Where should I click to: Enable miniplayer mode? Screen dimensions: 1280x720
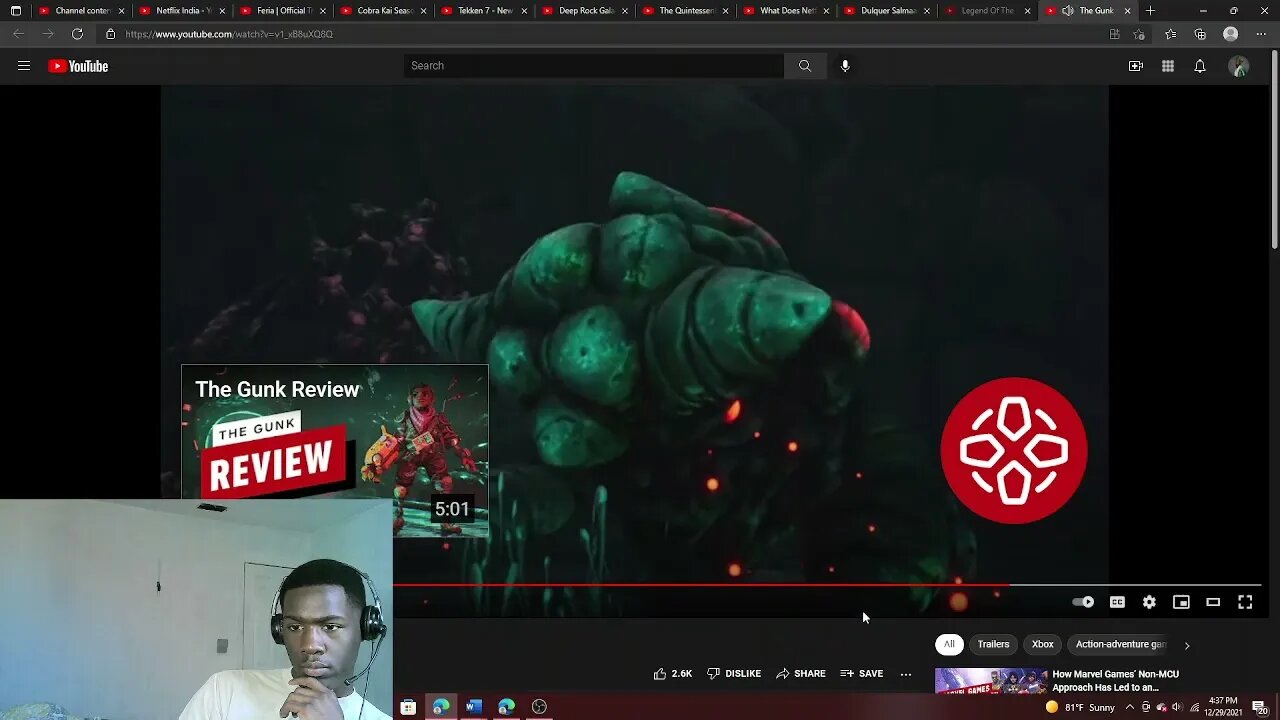[1181, 602]
